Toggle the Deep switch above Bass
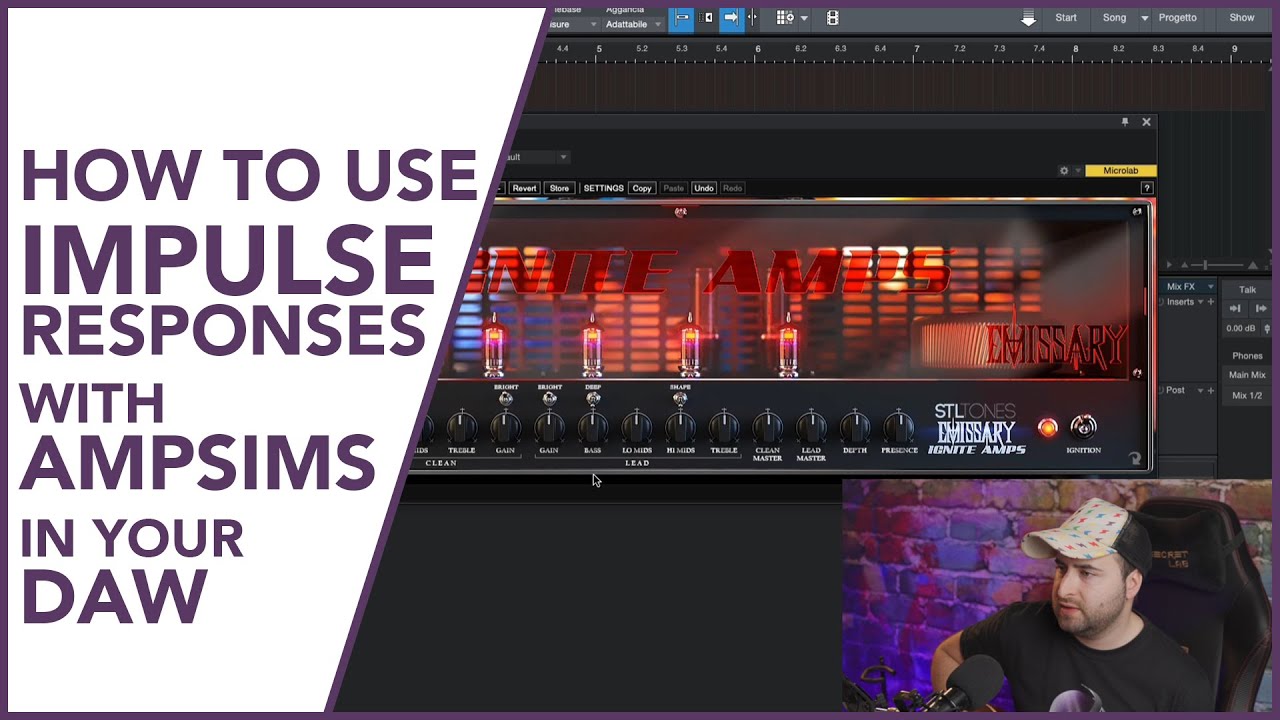 tap(593, 398)
